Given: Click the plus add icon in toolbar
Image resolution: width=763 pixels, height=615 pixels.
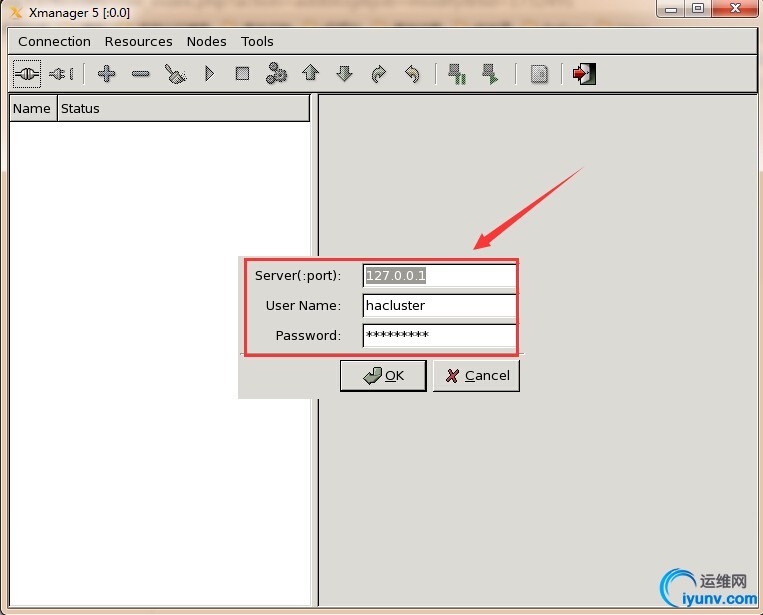Looking at the screenshot, I should (106, 74).
